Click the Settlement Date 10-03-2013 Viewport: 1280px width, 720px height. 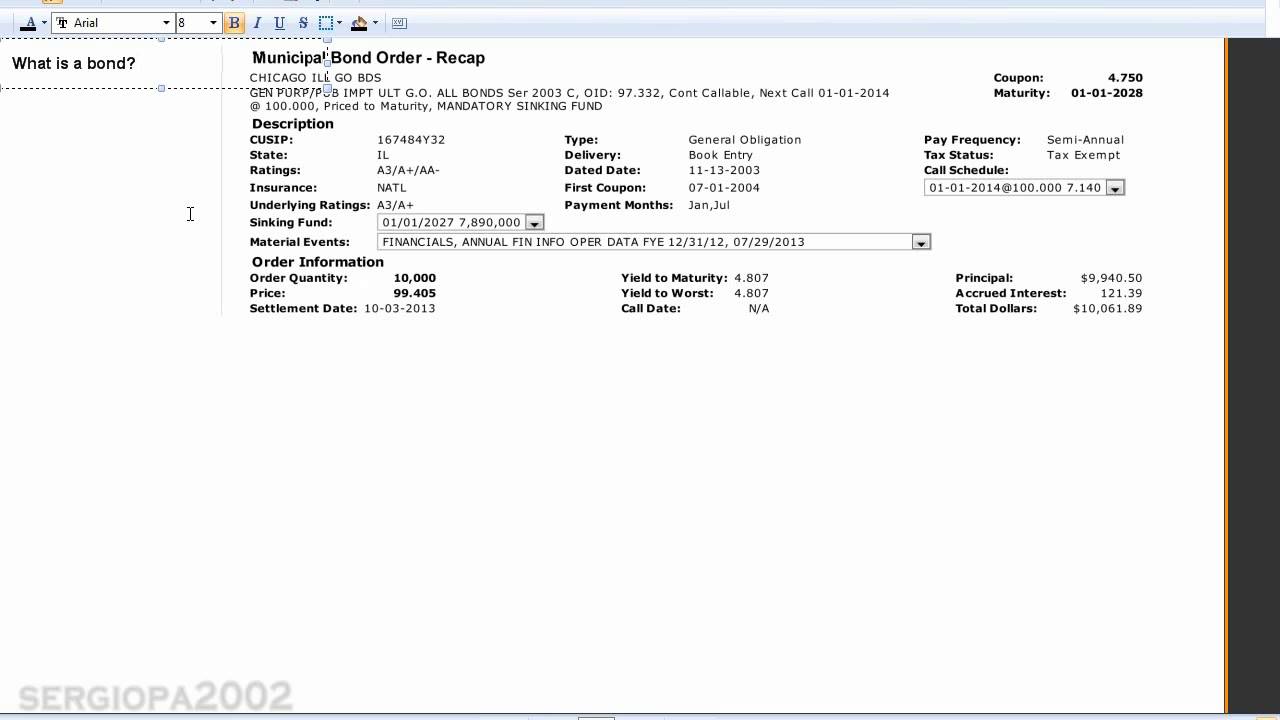coord(400,308)
